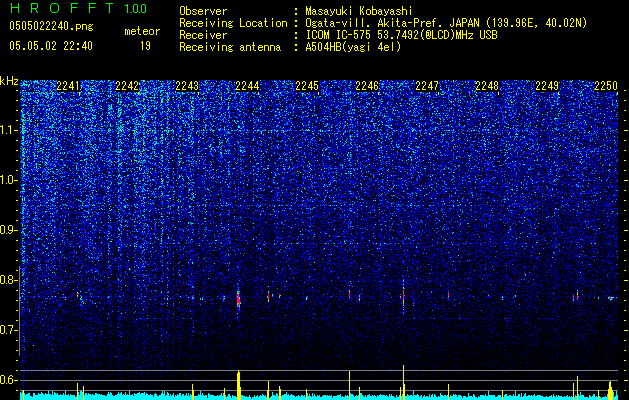
Task: Click the Receiving Location label
Action: coord(233,23)
